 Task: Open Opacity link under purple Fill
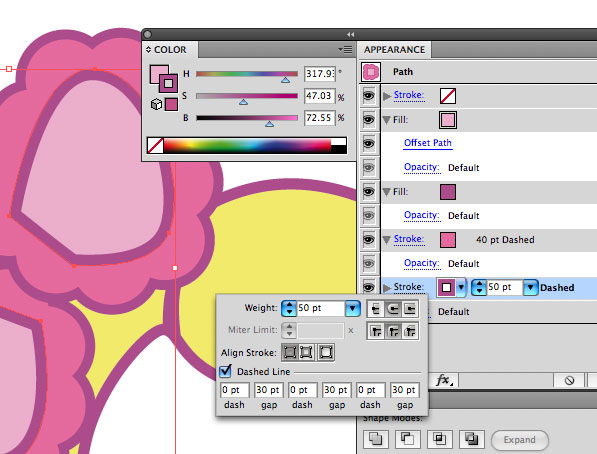coord(422,215)
